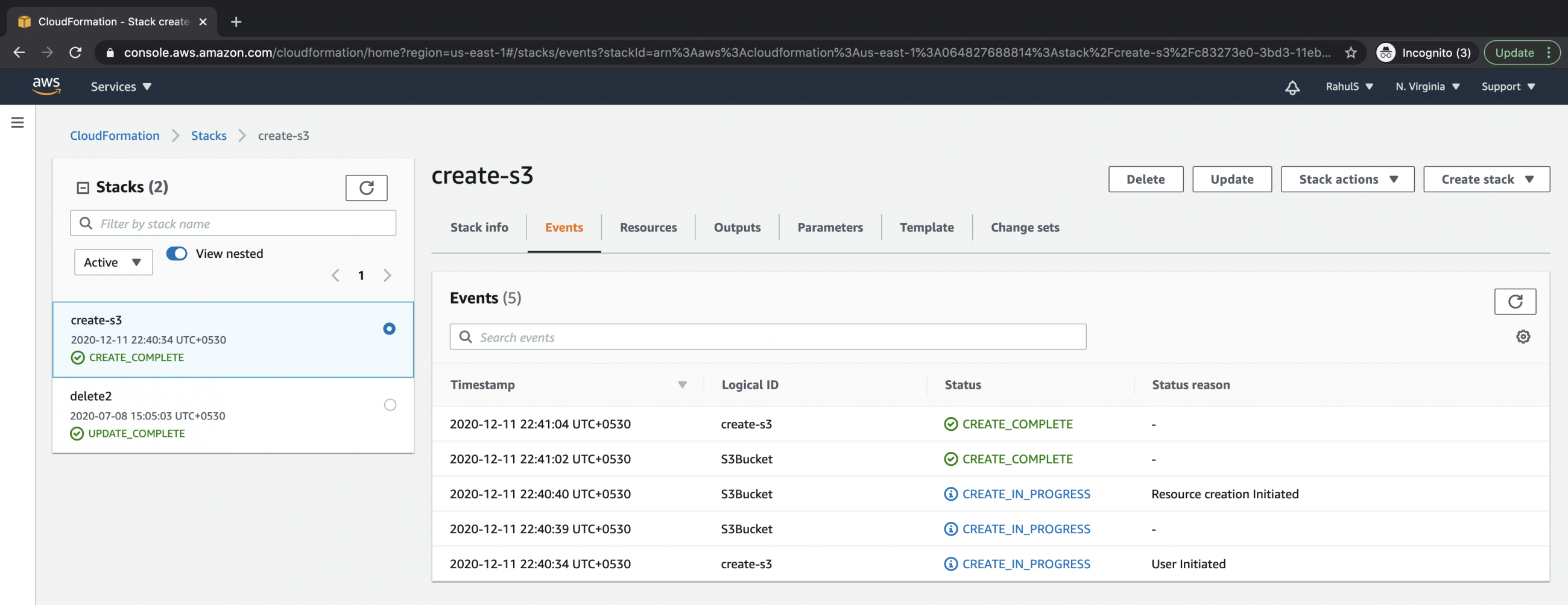Go back in browser history
Image resolution: width=1568 pixels, height=605 pixels.
pyautogui.click(x=19, y=52)
